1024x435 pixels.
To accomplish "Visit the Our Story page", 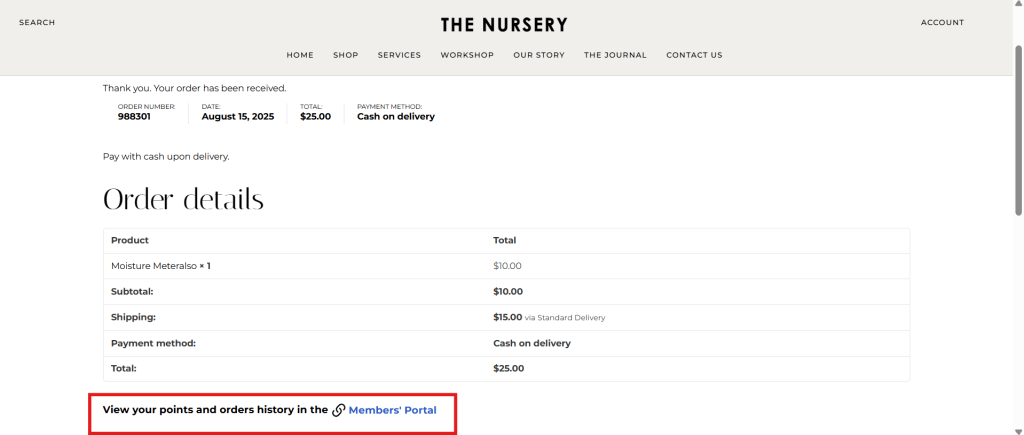I will (539, 55).
